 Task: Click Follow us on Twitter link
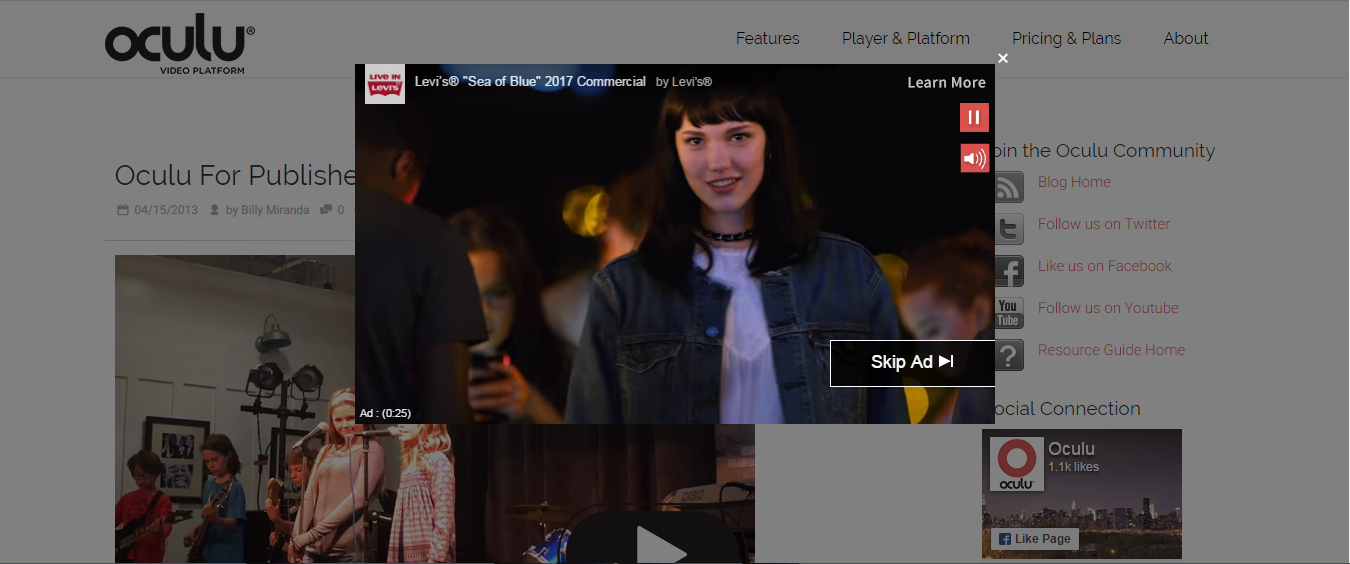tap(1104, 224)
